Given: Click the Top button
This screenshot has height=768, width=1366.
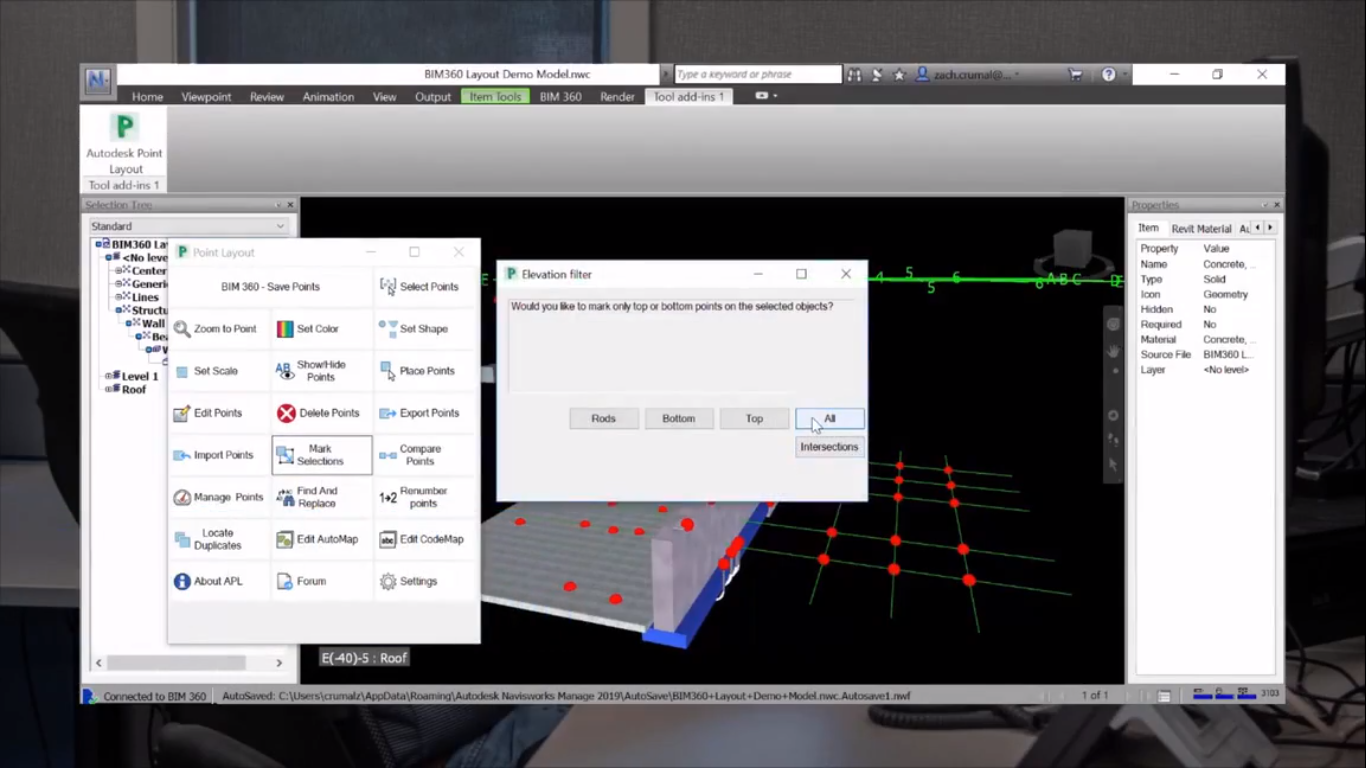Looking at the screenshot, I should (754, 419).
